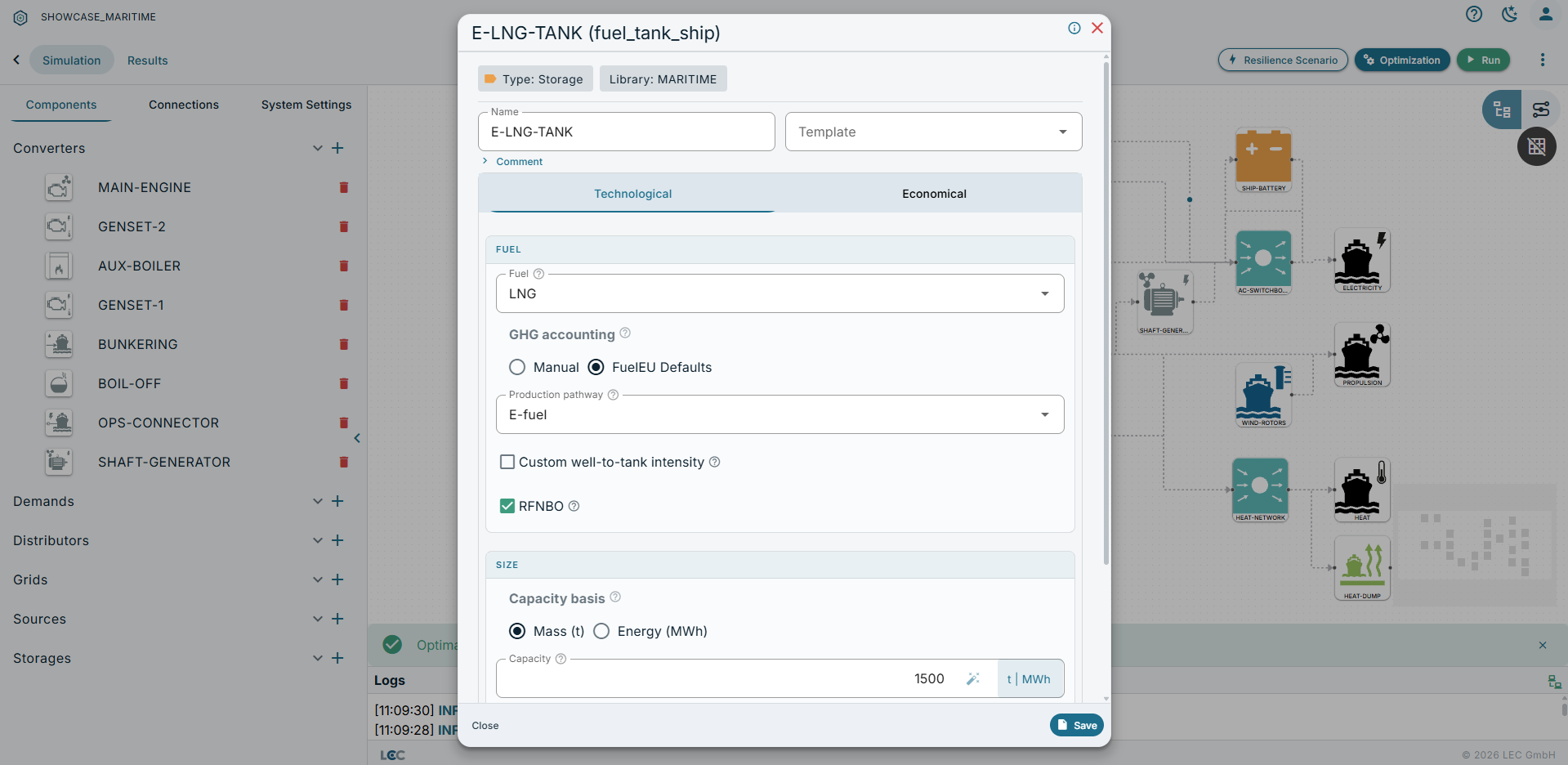Collapse the Converters section chevron
Viewport: 1568px width, 765px height.
click(x=318, y=148)
